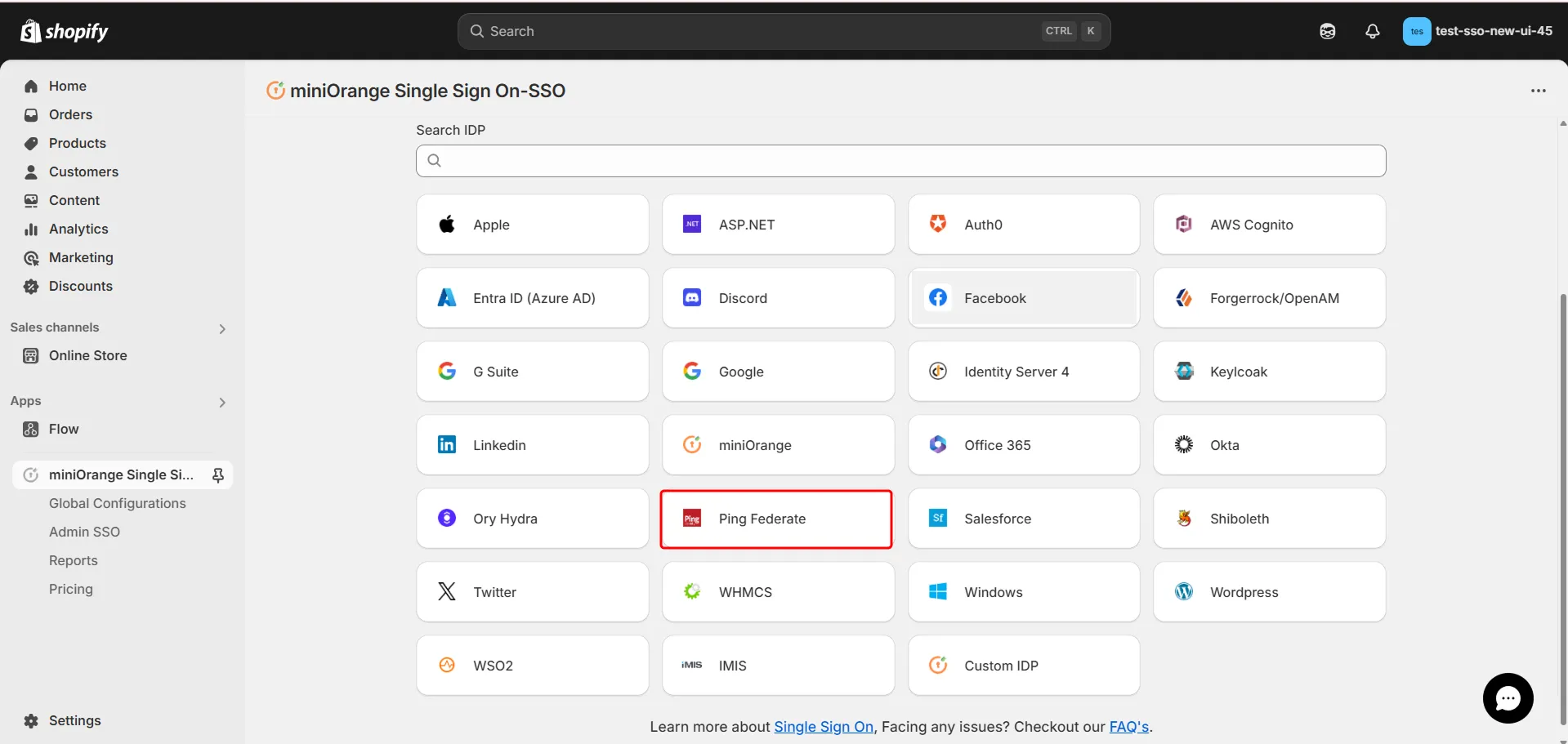Choose the Auth0 icon
The height and width of the screenshot is (744, 1568).
(x=938, y=224)
